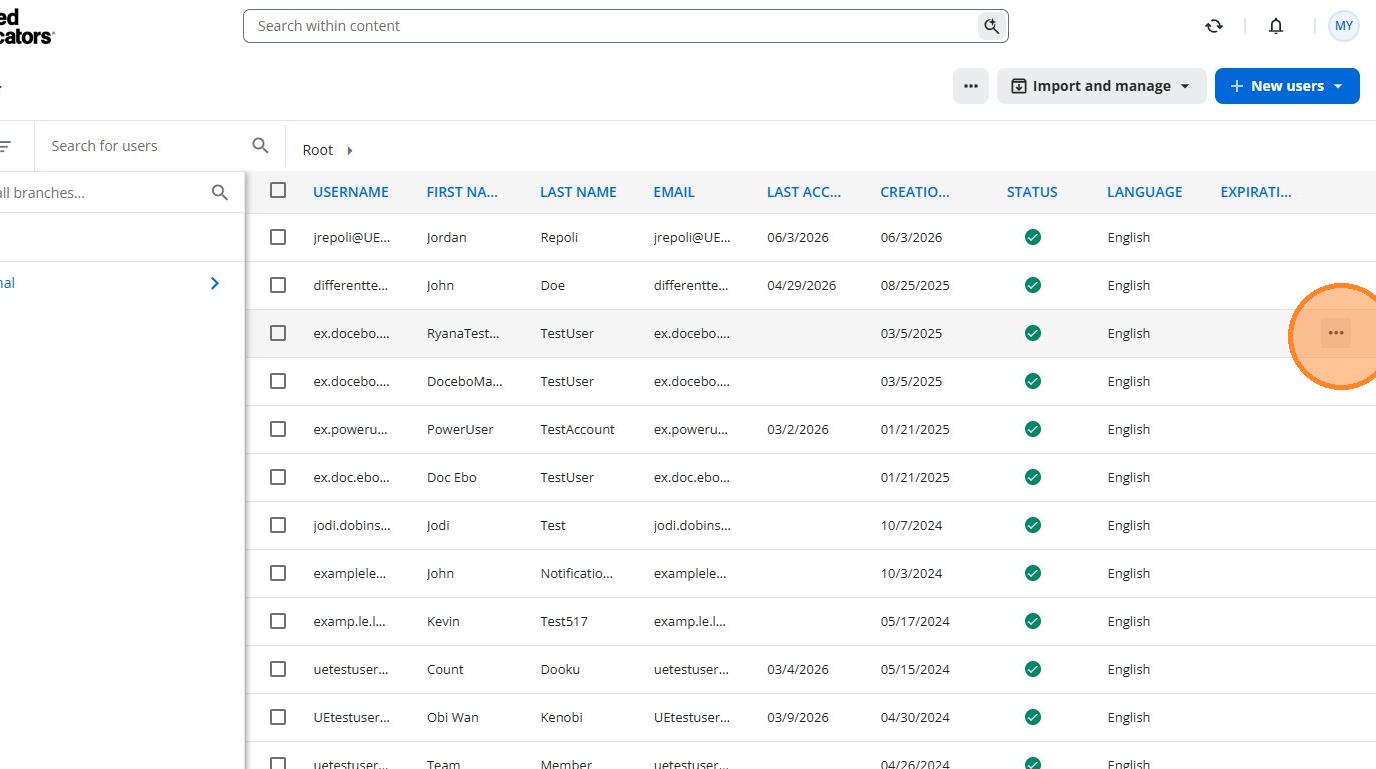Select checkbox for Doc Ebo row

pyautogui.click(x=278, y=477)
